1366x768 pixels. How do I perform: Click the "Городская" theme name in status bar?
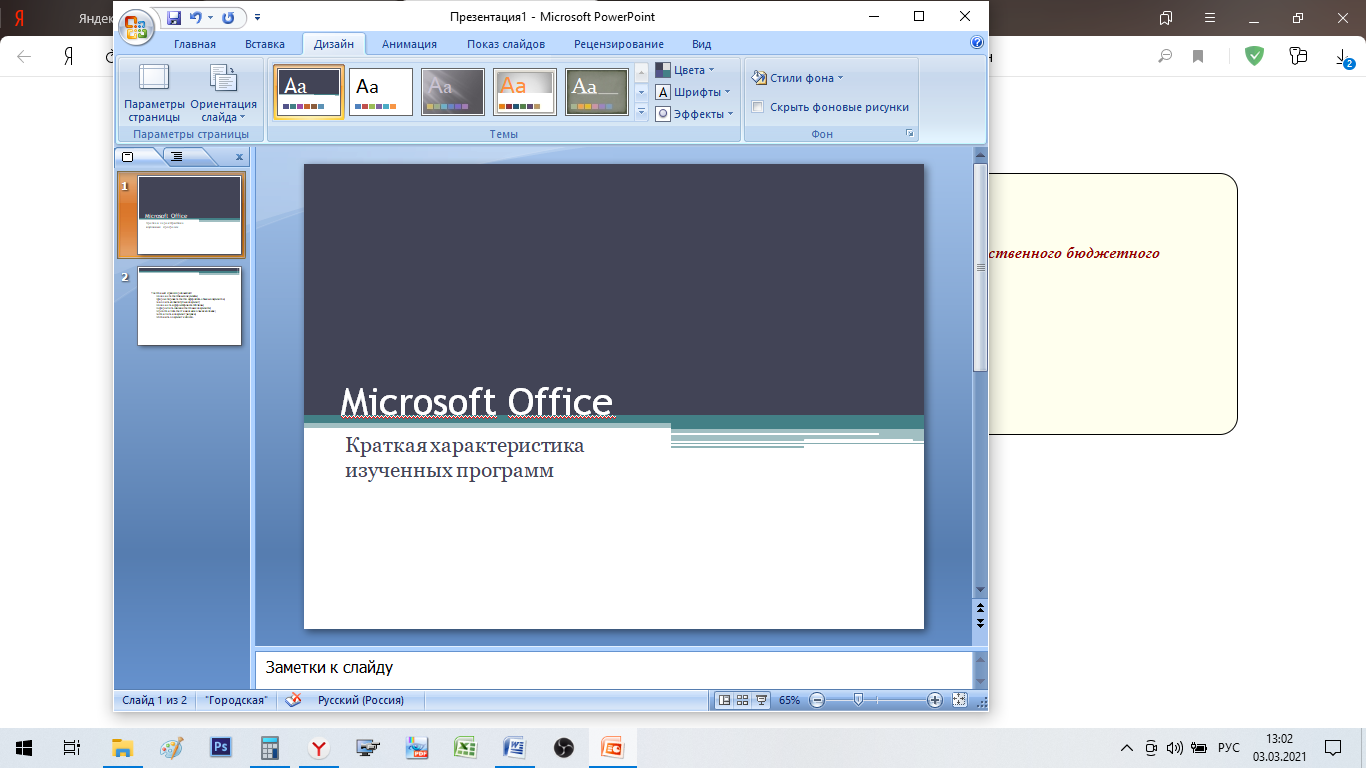(236, 700)
